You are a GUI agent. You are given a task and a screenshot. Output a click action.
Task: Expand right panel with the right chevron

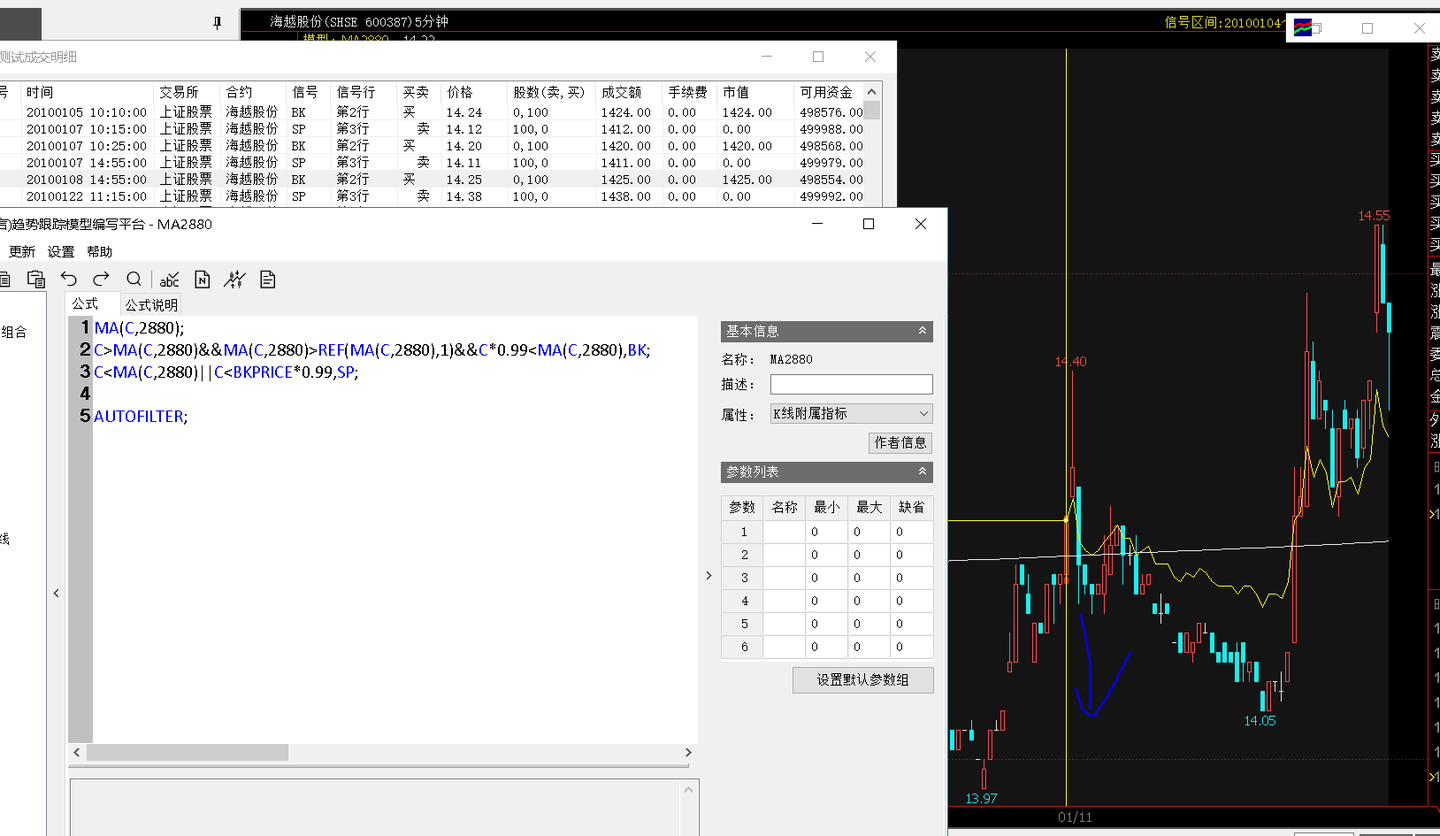point(708,575)
